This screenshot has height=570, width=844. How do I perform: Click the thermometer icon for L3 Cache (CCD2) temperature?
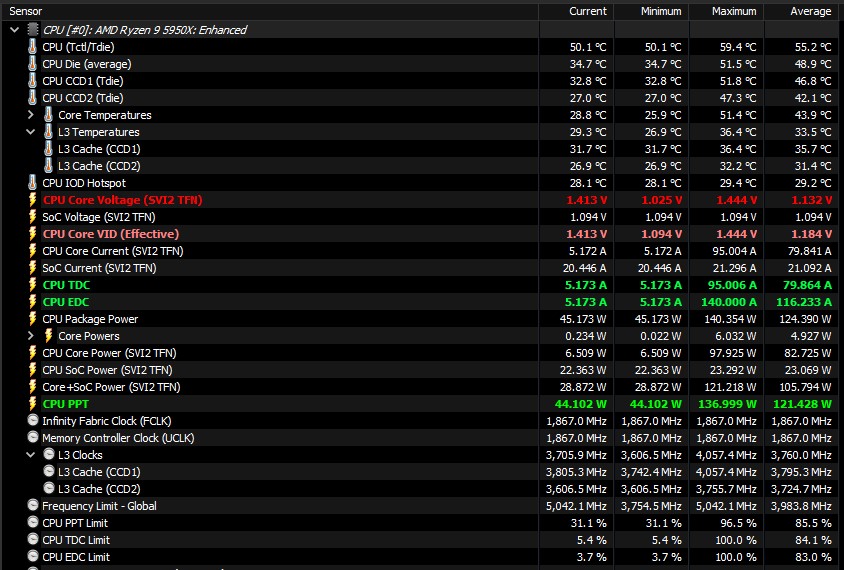click(x=48, y=166)
